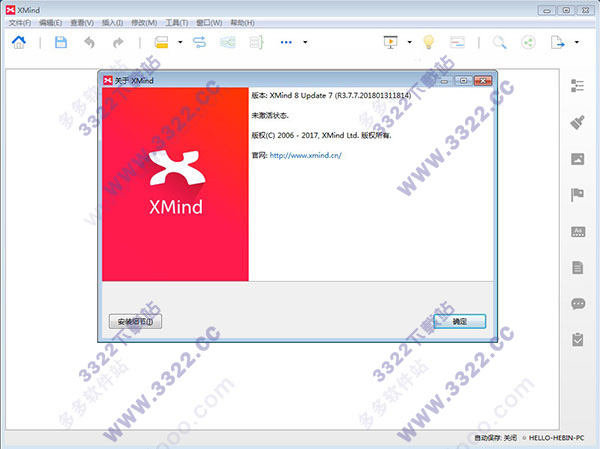This screenshot has height=449, width=600.
Task: Confirm the About dialog with 确定
Action: (x=460, y=322)
